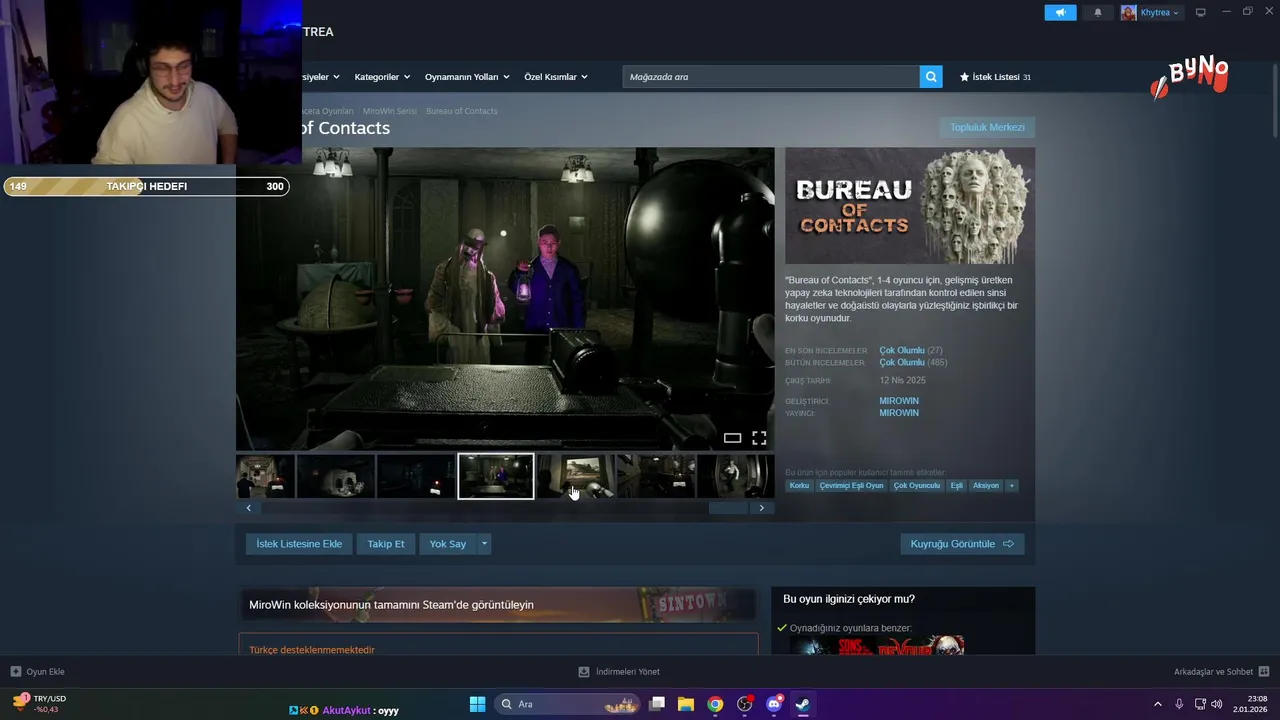This screenshot has height=720, width=1280.
Task: Open fullscreen view of screenshot
Action: 759,438
